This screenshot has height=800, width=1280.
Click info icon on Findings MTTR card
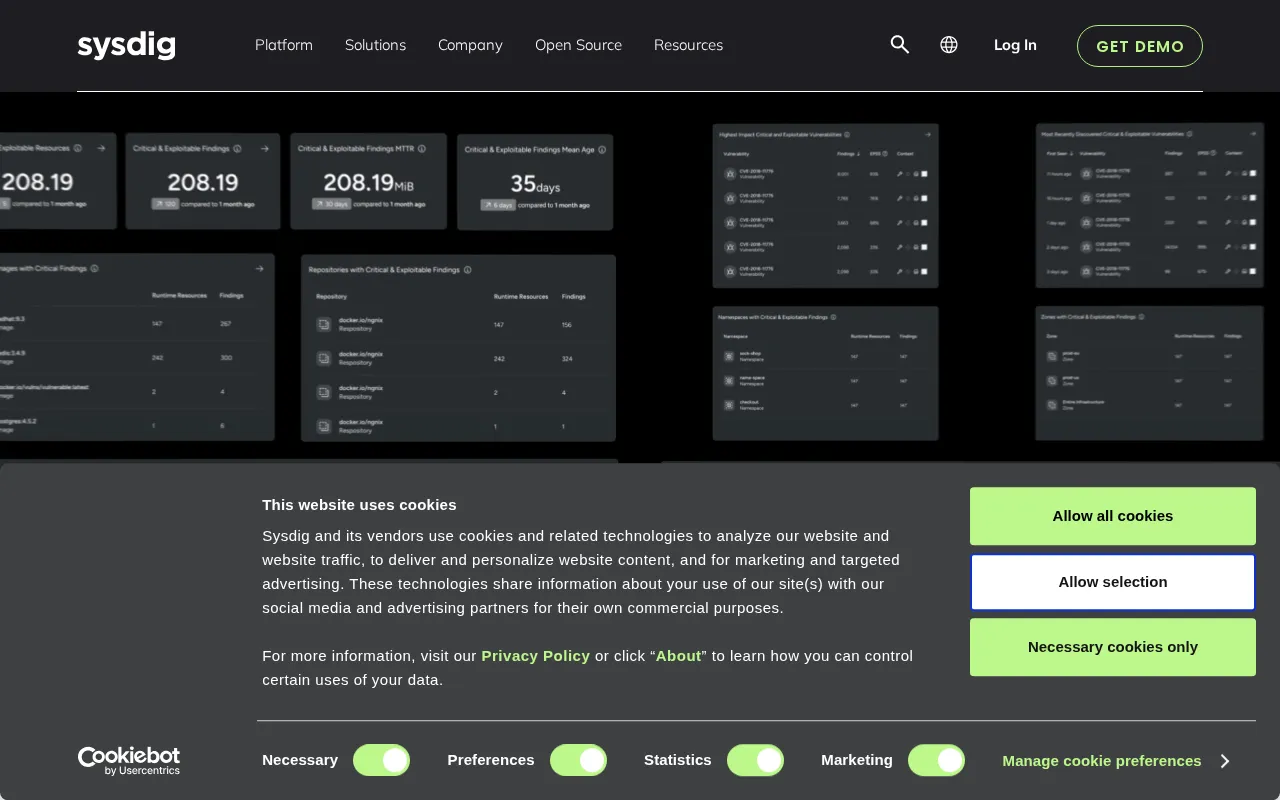[x=422, y=149]
